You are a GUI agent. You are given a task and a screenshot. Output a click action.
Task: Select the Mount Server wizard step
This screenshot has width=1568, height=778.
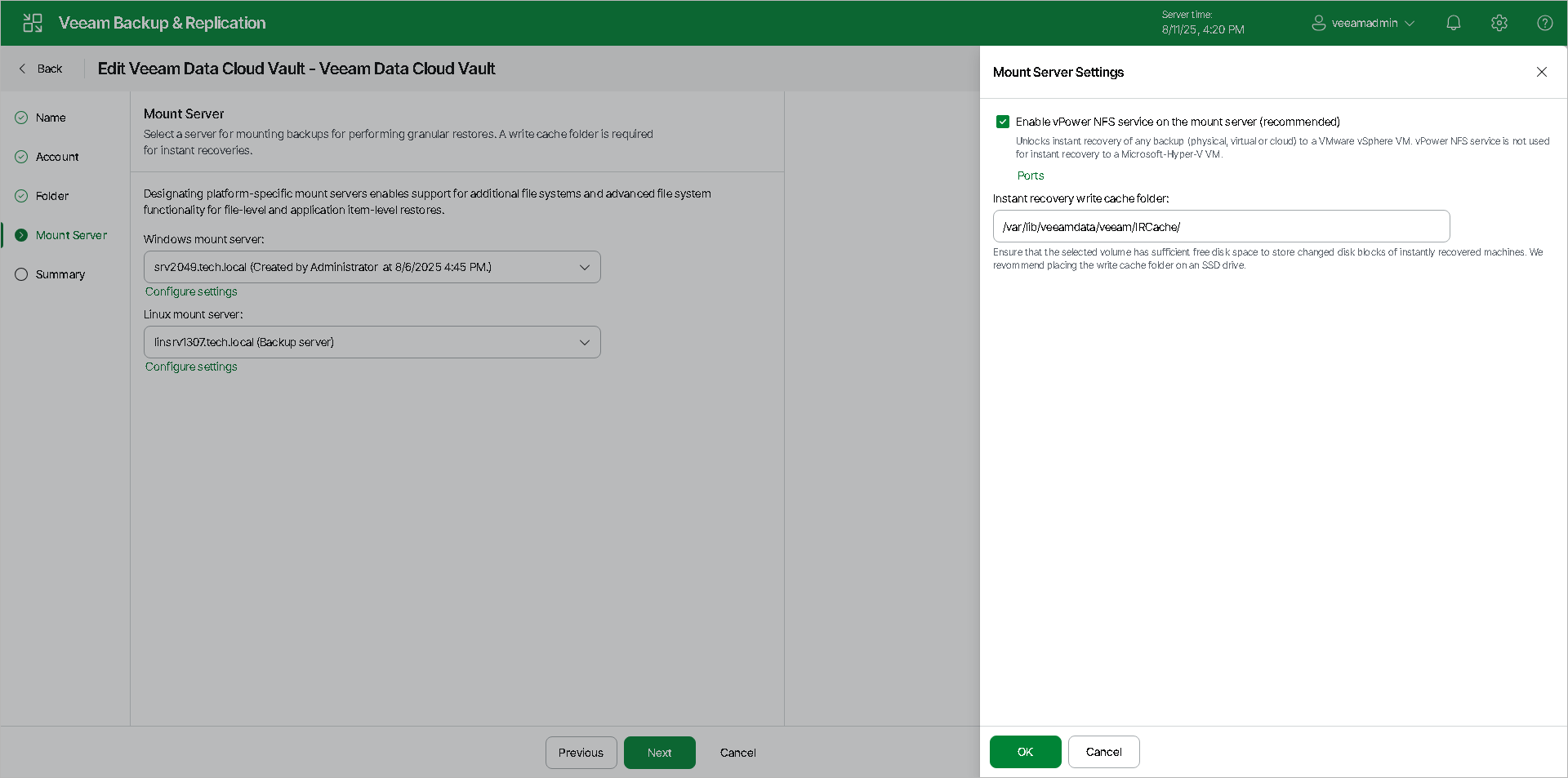(x=71, y=235)
